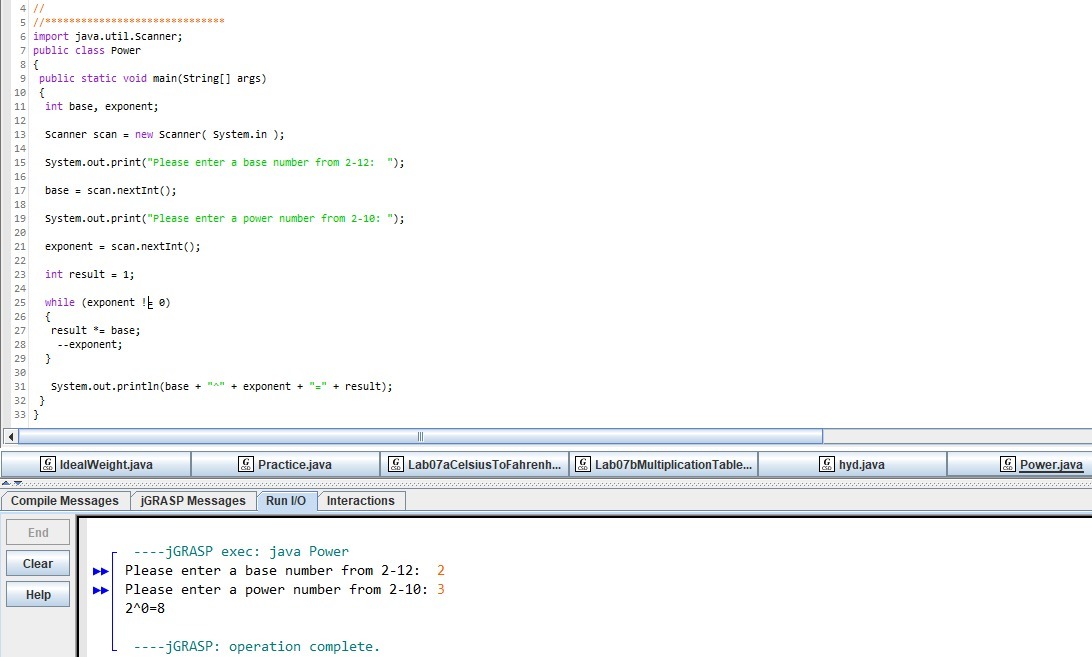Click the CSD icon on Lab07bMultiplicationTable tab
The width and height of the screenshot is (1092, 657).
coord(582,464)
